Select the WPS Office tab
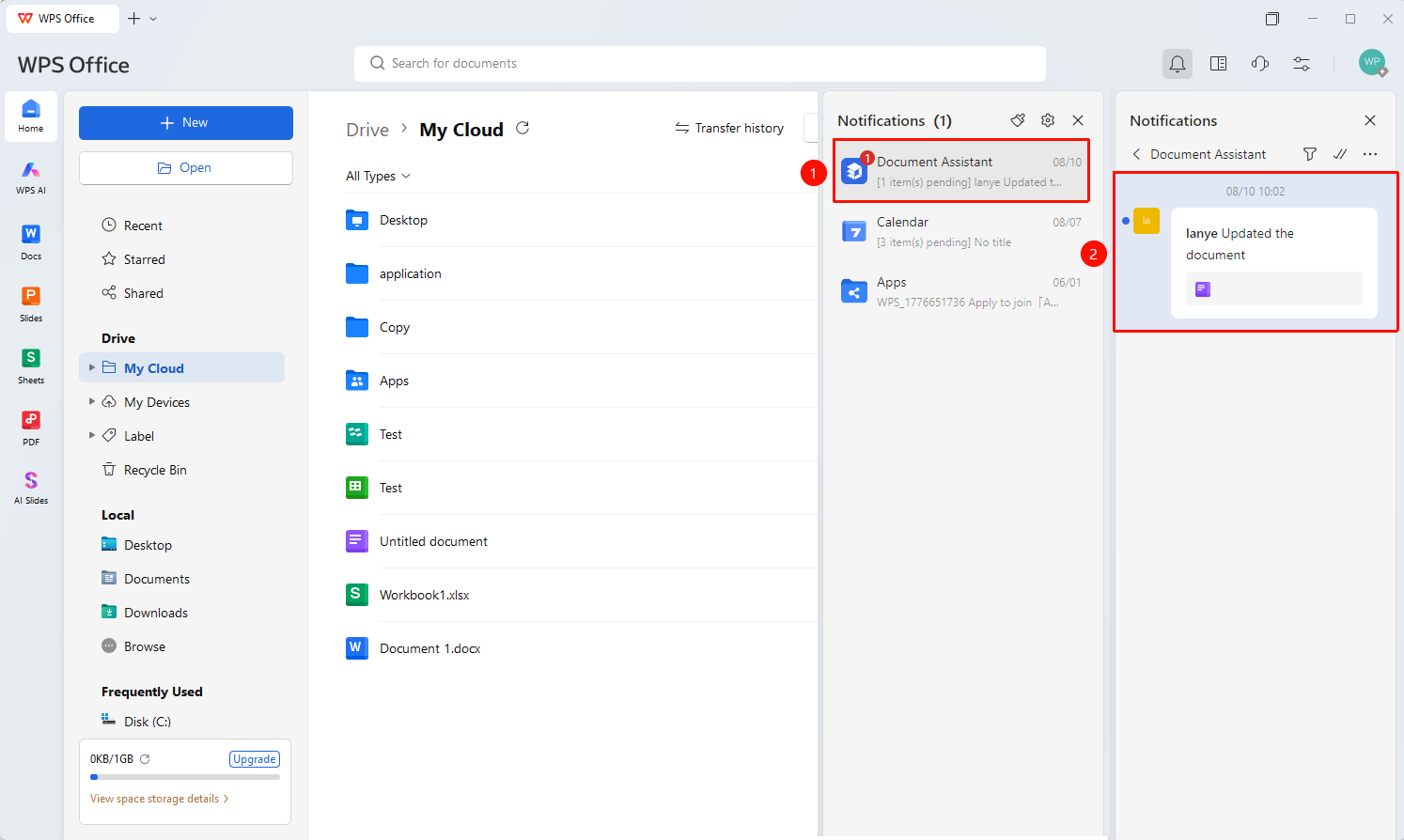This screenshot has width=1404, height=840. (x=63, y=19)
